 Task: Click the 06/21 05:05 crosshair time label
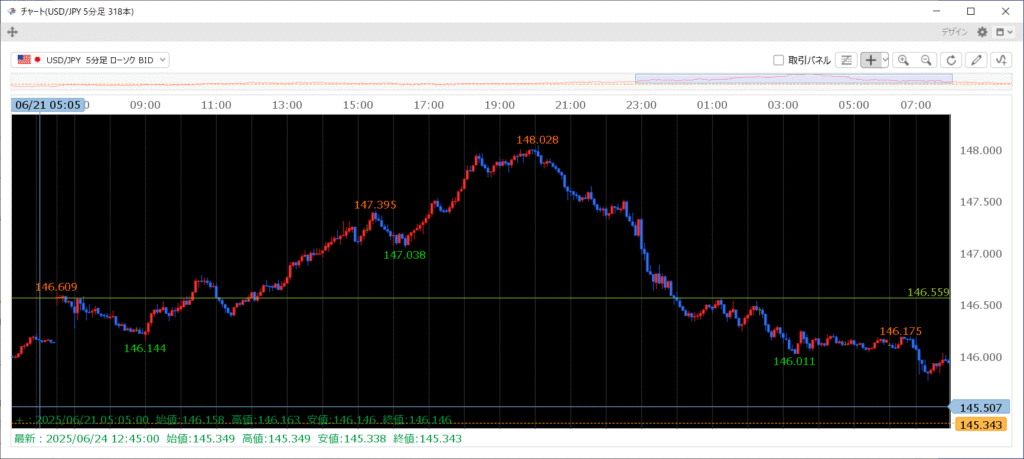pyautogui.click(x=48, y=105)
